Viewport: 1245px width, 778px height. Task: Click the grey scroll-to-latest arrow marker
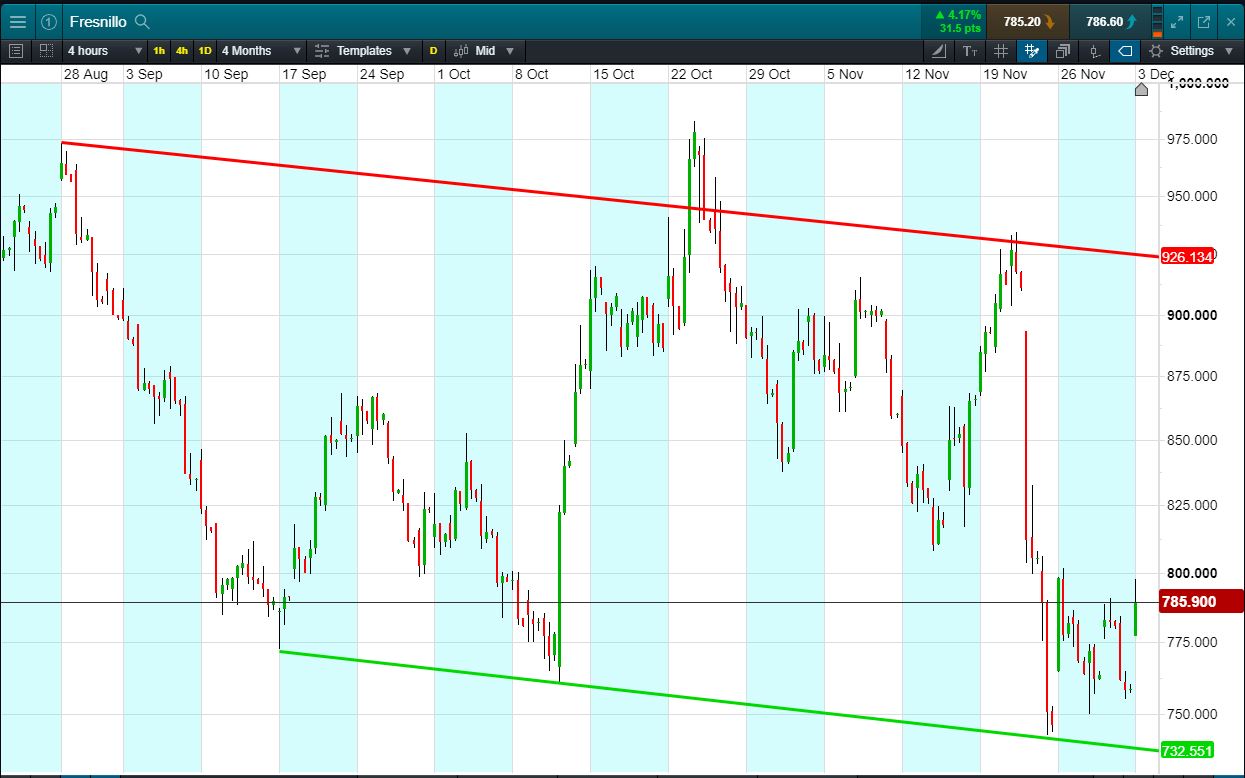click(1142, 90)
